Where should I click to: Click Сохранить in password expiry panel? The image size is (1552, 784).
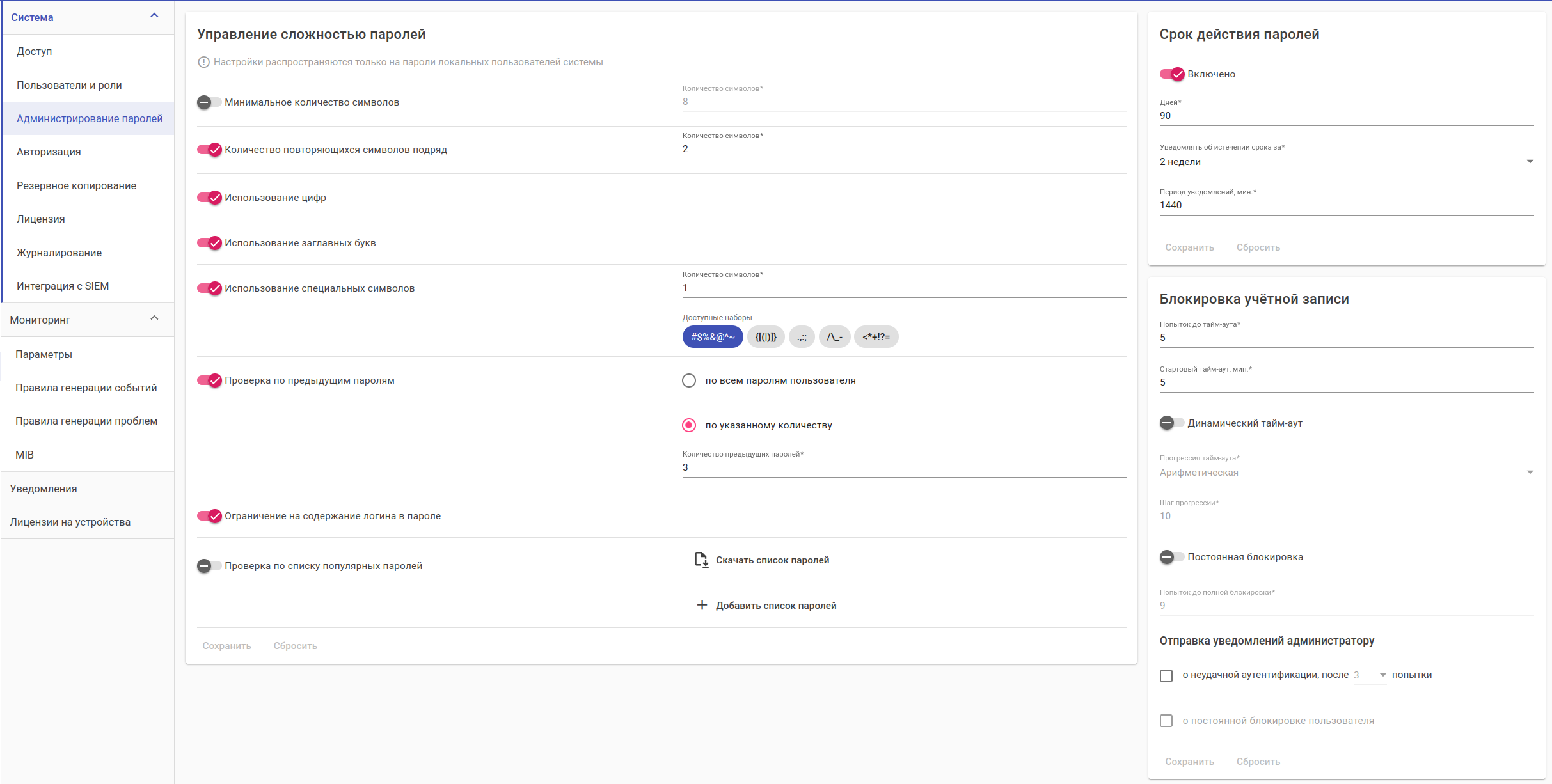pyautogui.click(x=1189, y=247)
